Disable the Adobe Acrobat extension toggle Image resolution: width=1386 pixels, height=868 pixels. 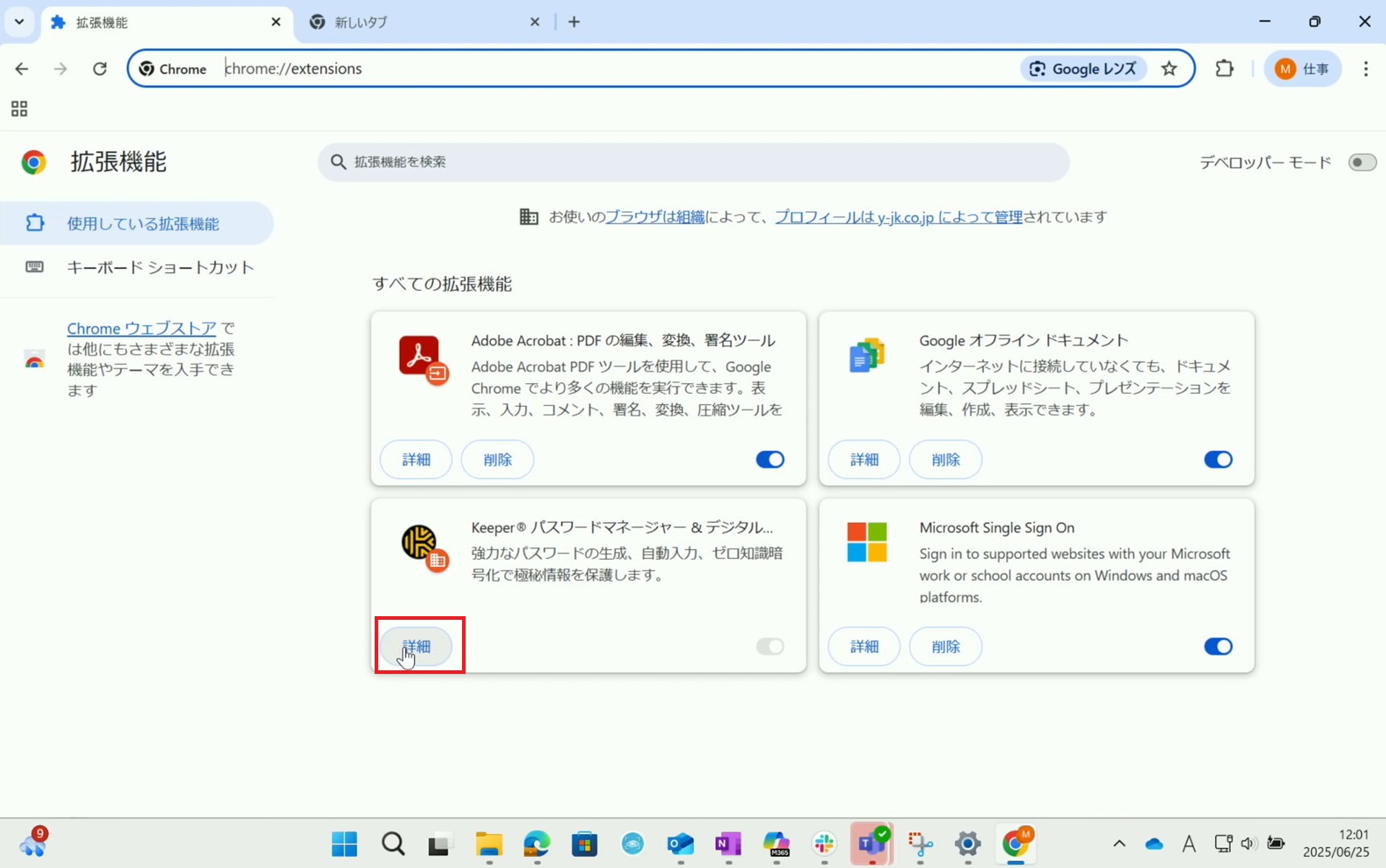[770, 460]
